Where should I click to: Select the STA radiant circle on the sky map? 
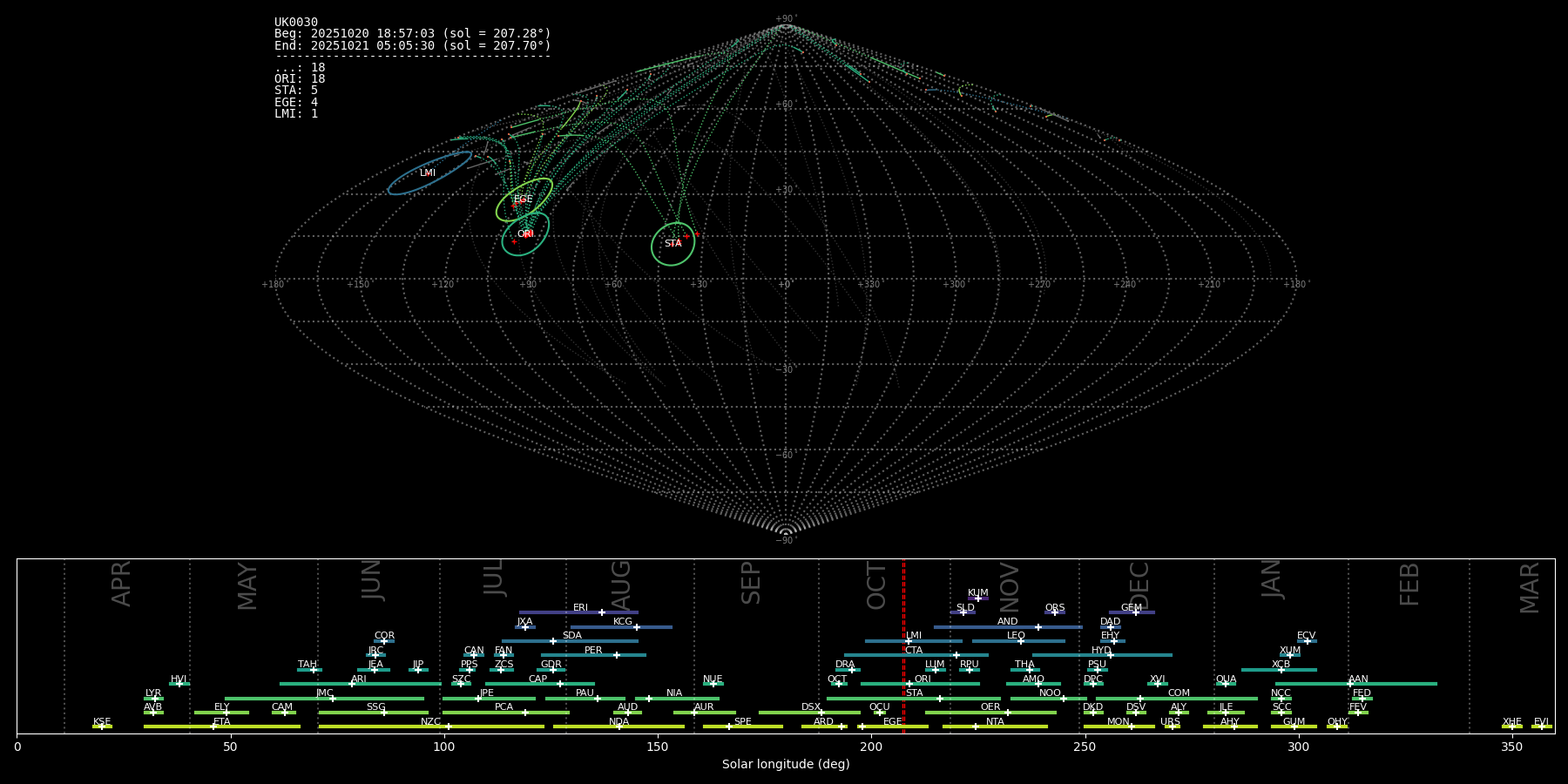[672, 244]
